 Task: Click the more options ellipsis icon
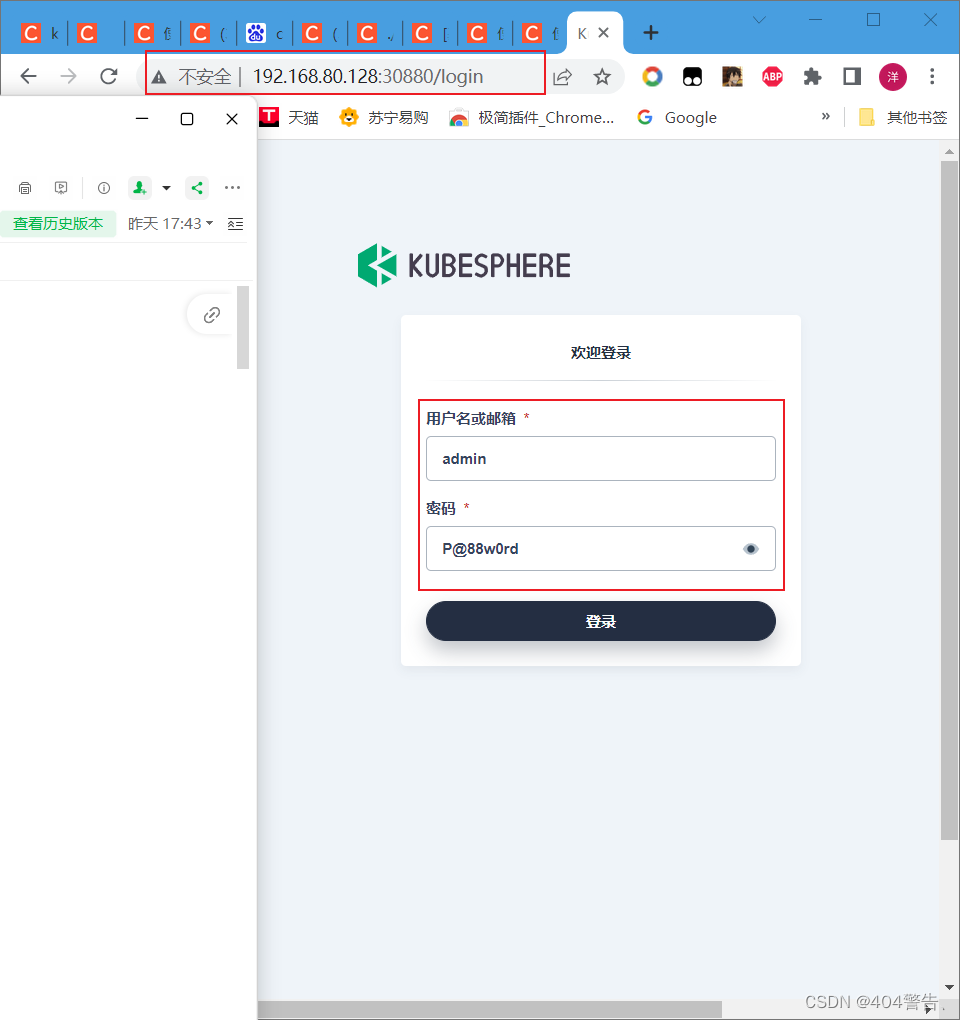tap(232, 187)
